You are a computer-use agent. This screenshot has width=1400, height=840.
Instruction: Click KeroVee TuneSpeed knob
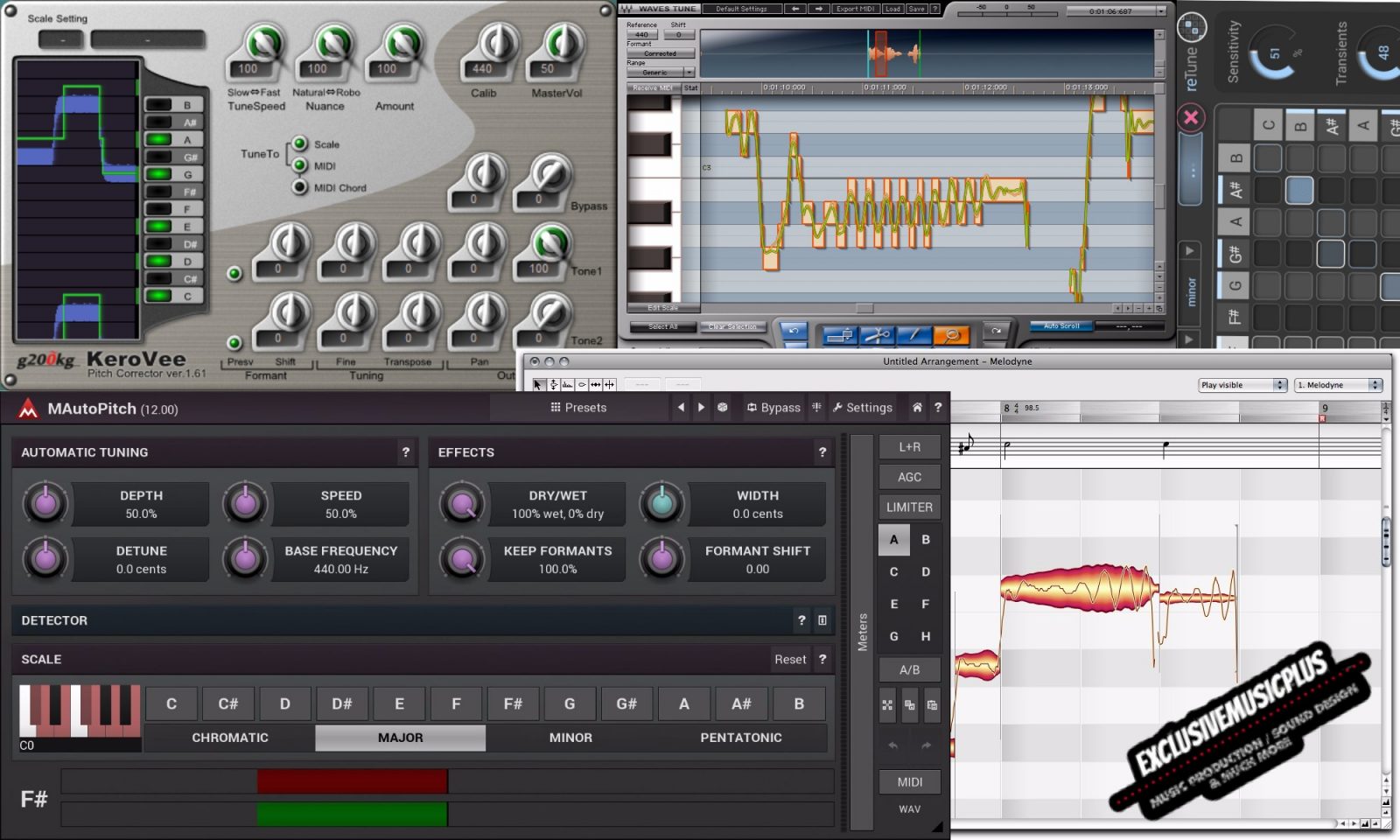(x=262, y=44)
